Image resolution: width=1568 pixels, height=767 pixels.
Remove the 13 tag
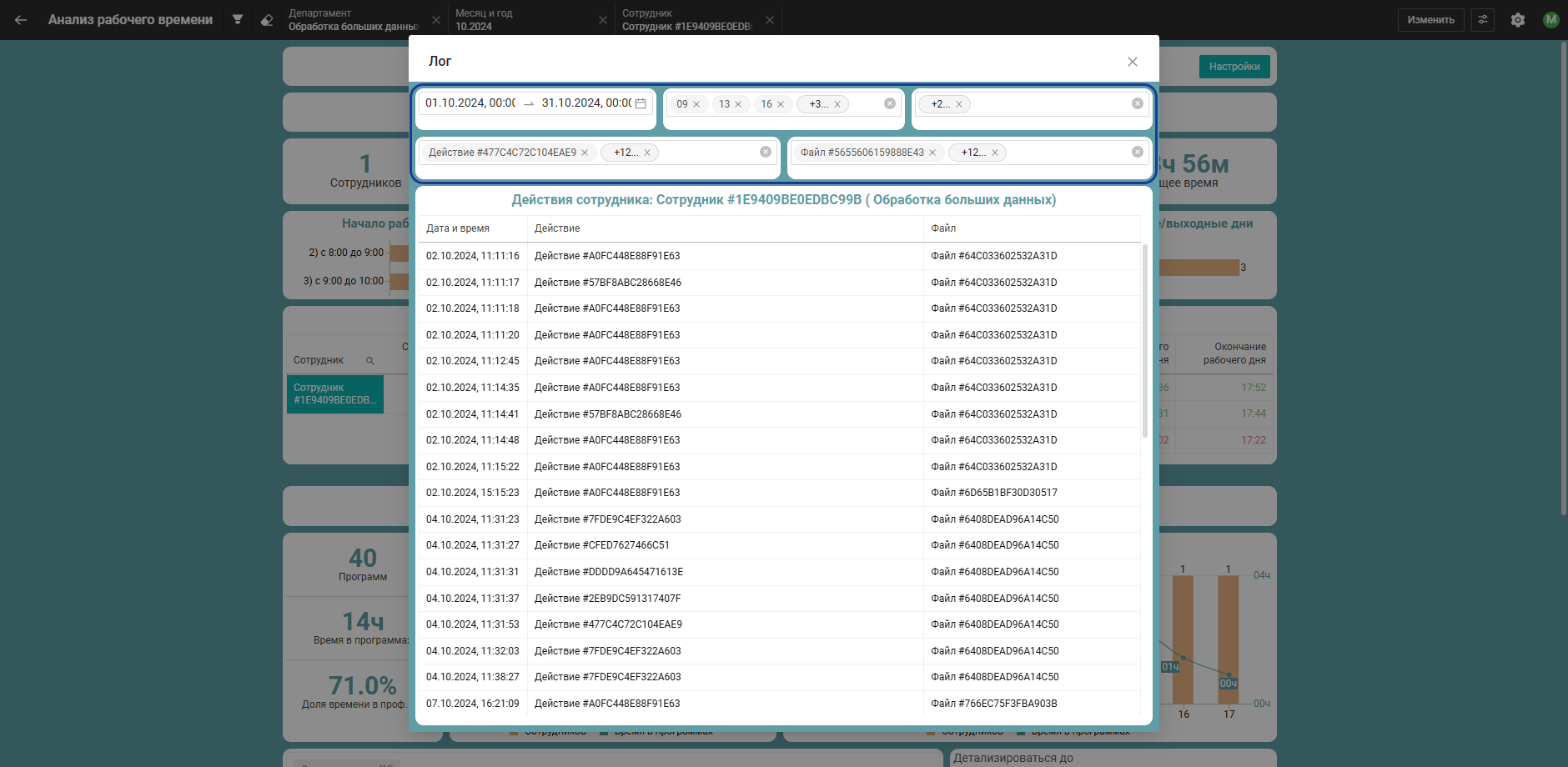738,104
